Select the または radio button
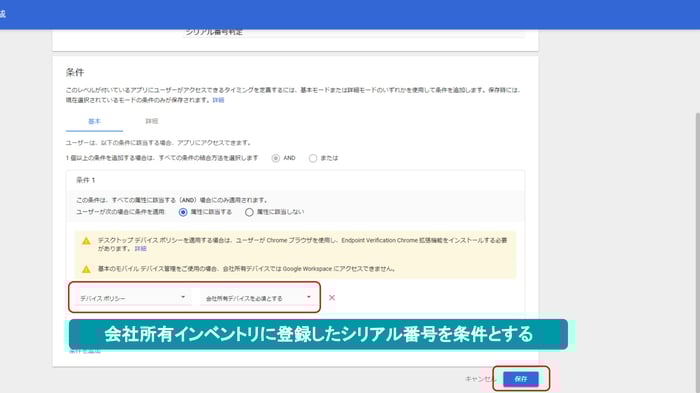Screen dimensions: 700x393 [313, 158]
